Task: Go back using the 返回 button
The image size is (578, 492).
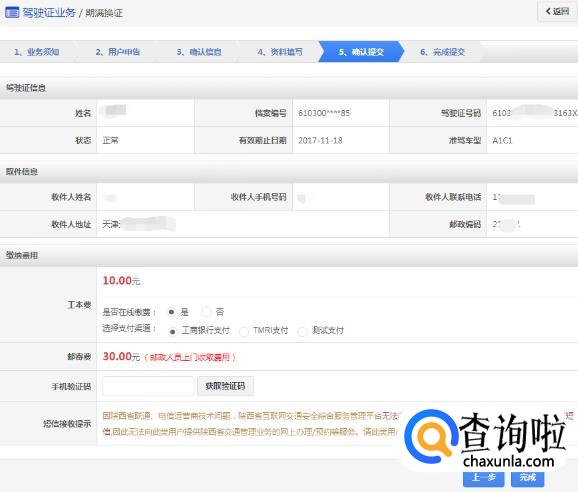Action: pyautogui.click(x=557, y=11)
